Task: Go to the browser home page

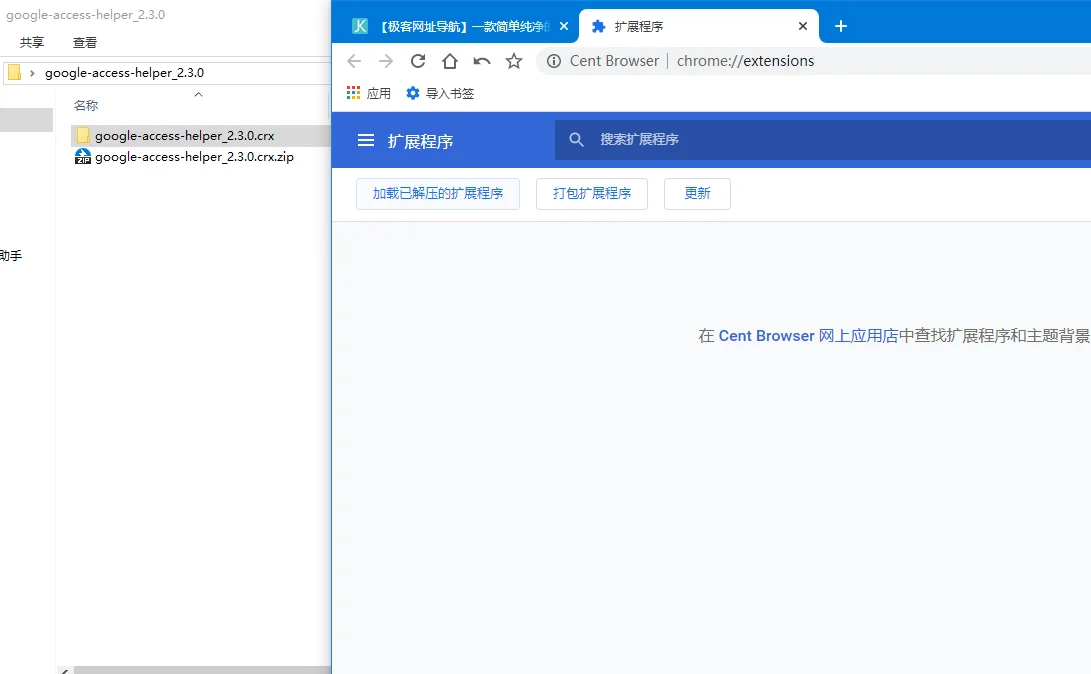Action: (x=449, y=61)
